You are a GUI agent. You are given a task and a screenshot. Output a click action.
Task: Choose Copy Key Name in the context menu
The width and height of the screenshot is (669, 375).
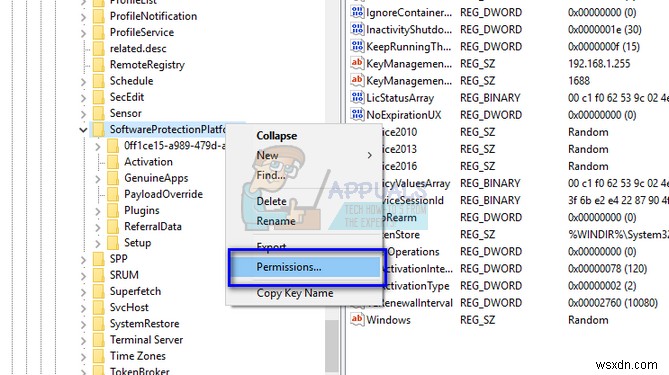295,293
